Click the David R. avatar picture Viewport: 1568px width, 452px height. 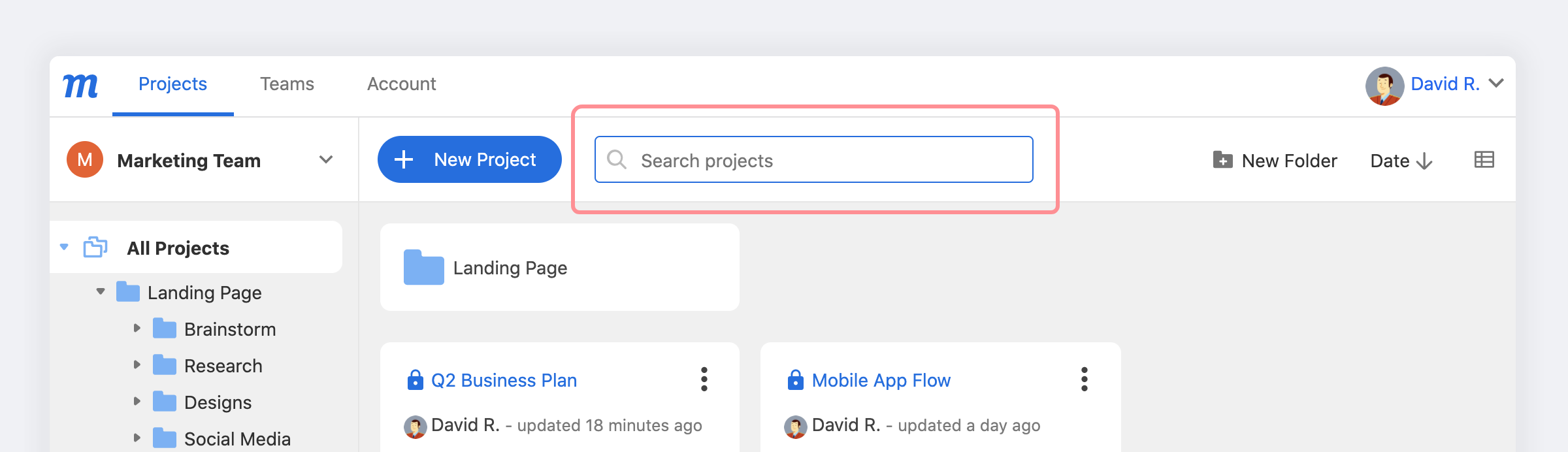coord(1384,86)
